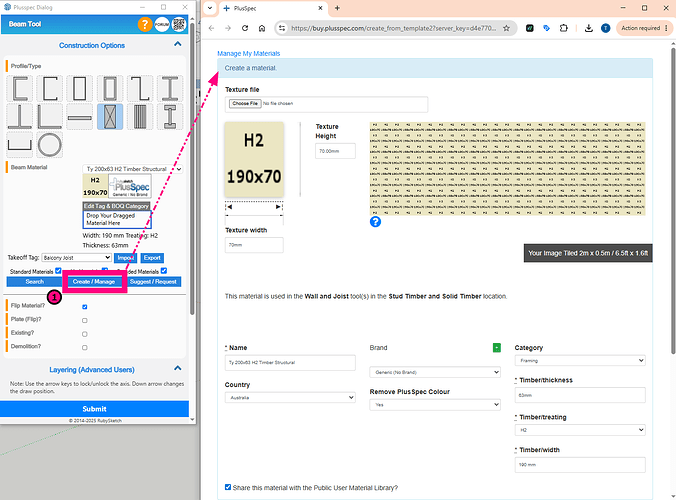Select the solid timber crossed-box profile

[110, 116]
